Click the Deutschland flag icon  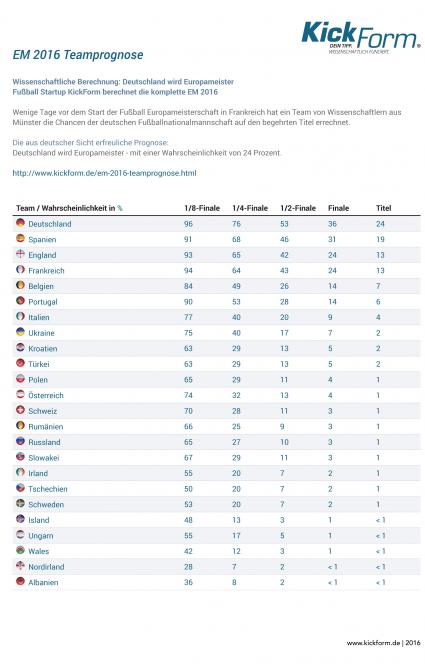(20, 223)
